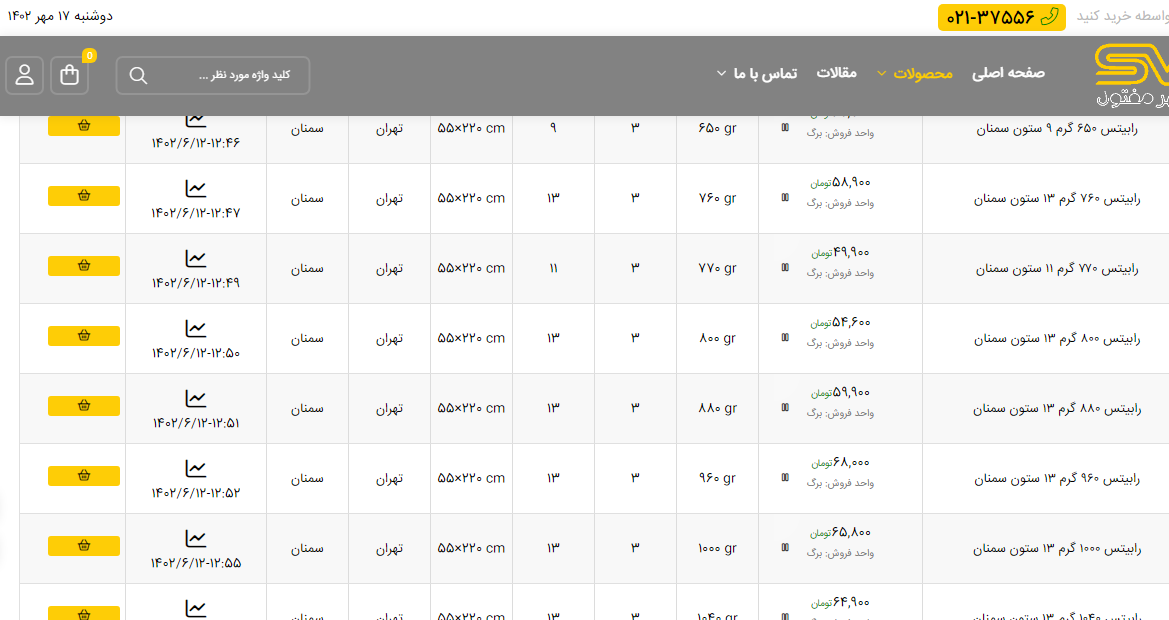Click the magnifier search icon
Image resolution: width=1169 pixels, height=620 pixels.
[x=139, y=75]
